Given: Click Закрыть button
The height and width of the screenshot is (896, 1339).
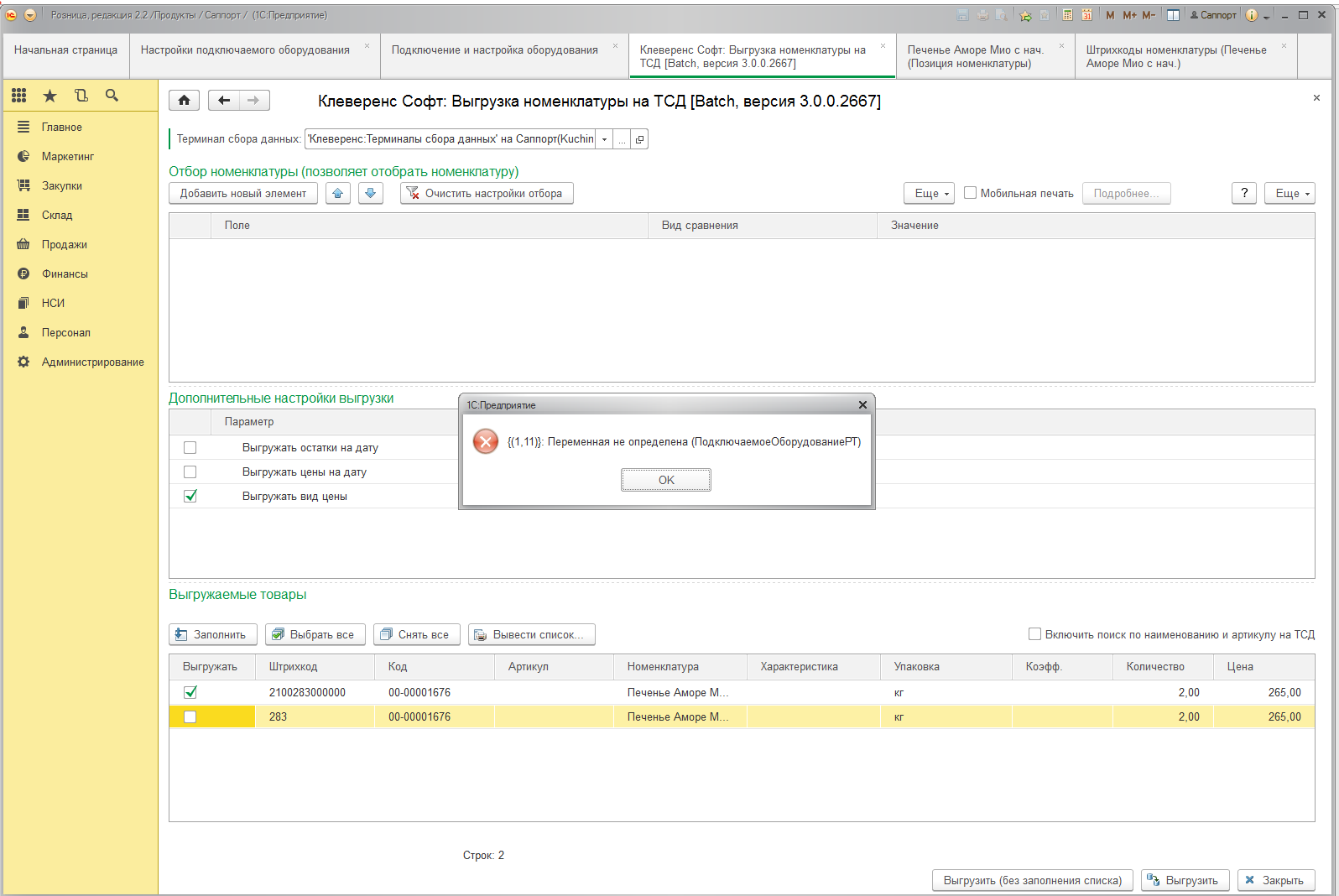Looking at the screenshot, I should click(x=1276, y=880).
